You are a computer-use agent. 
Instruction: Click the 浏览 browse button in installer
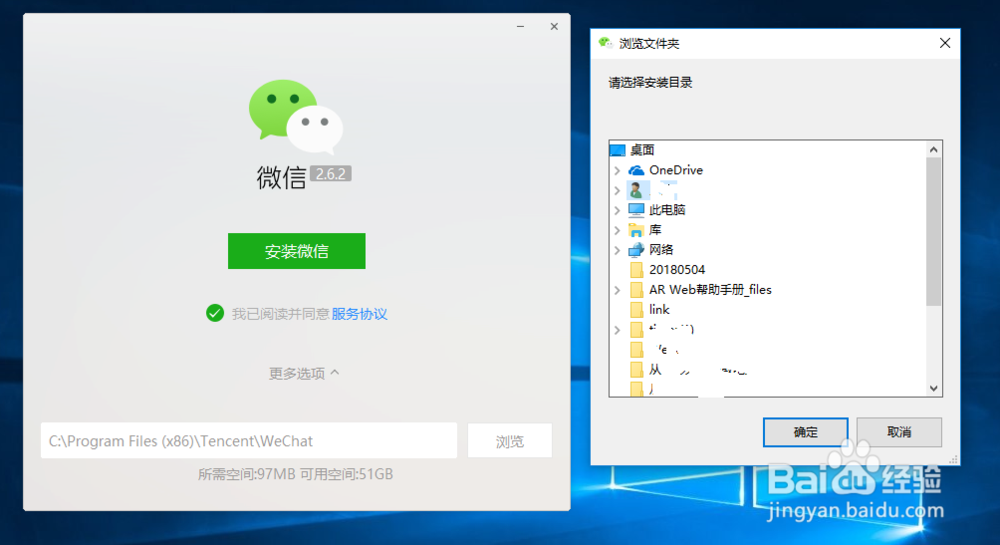(510, 440)
